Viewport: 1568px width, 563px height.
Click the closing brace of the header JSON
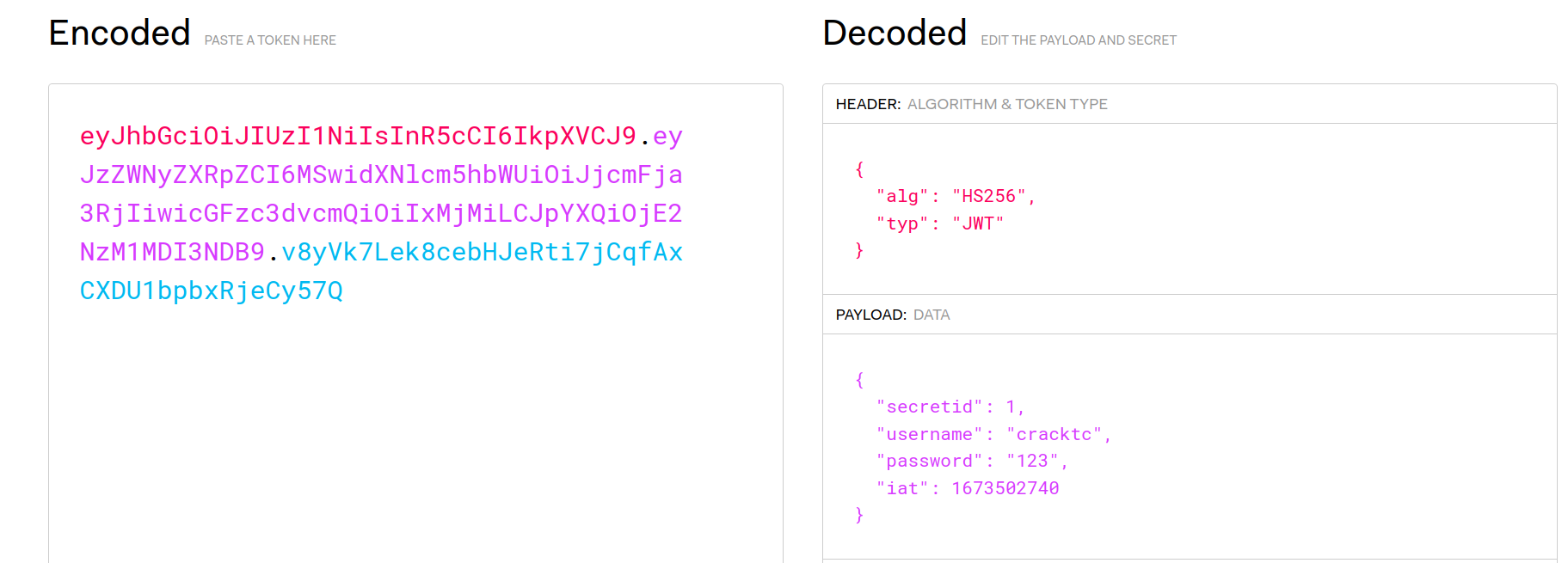(859, 250)
